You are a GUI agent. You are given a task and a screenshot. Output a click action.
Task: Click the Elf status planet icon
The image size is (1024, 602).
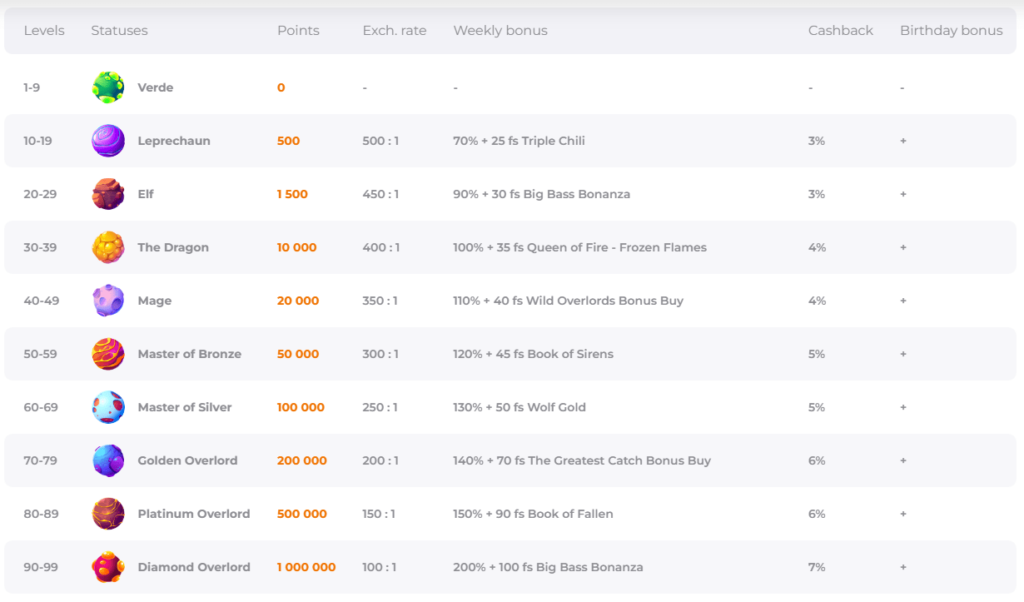pos(108,194)
